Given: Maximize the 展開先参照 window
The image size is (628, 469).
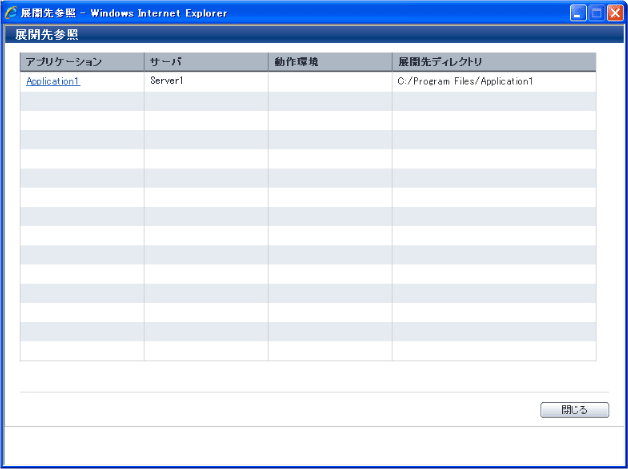Looking at the screenshot, I should 597,13.
